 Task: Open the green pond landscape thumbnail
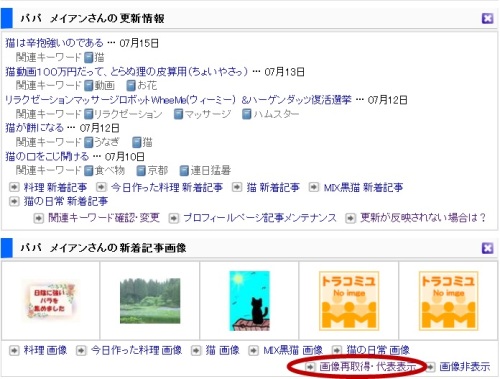coord(150,301)
